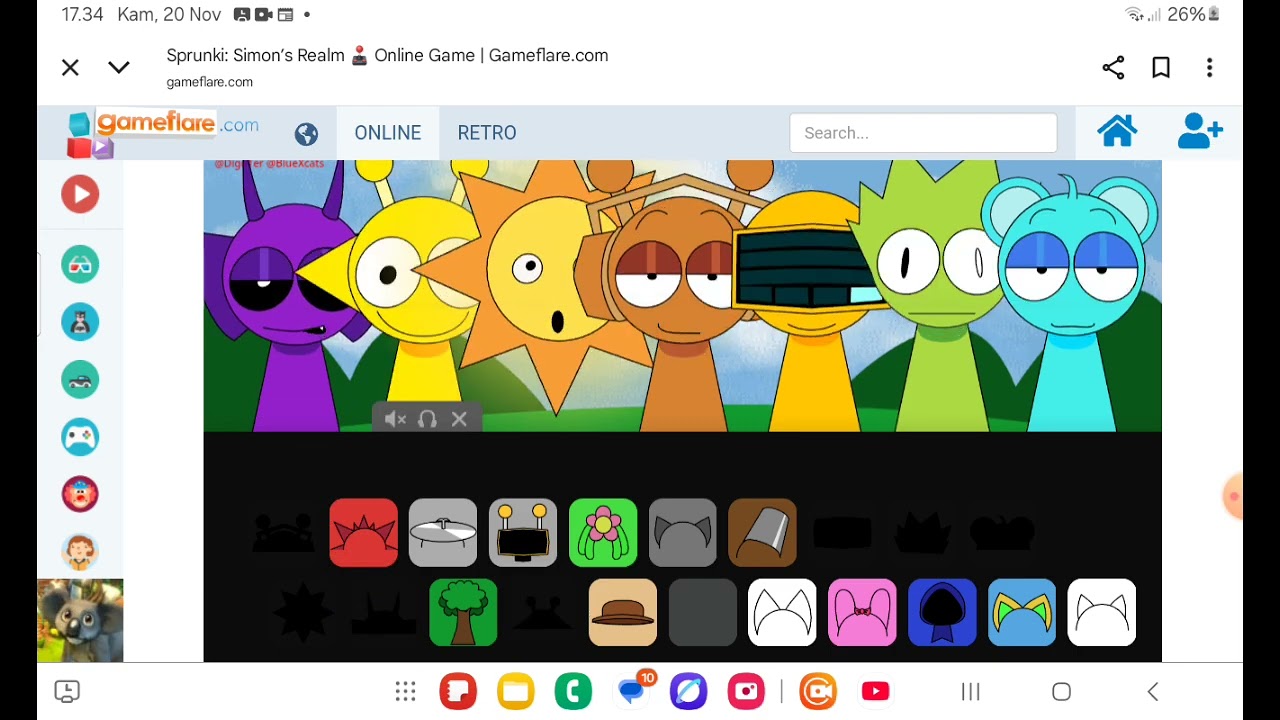Open the recent apps navigation button
Viewport: 1280px width, 720px height.
click(970, 691)
